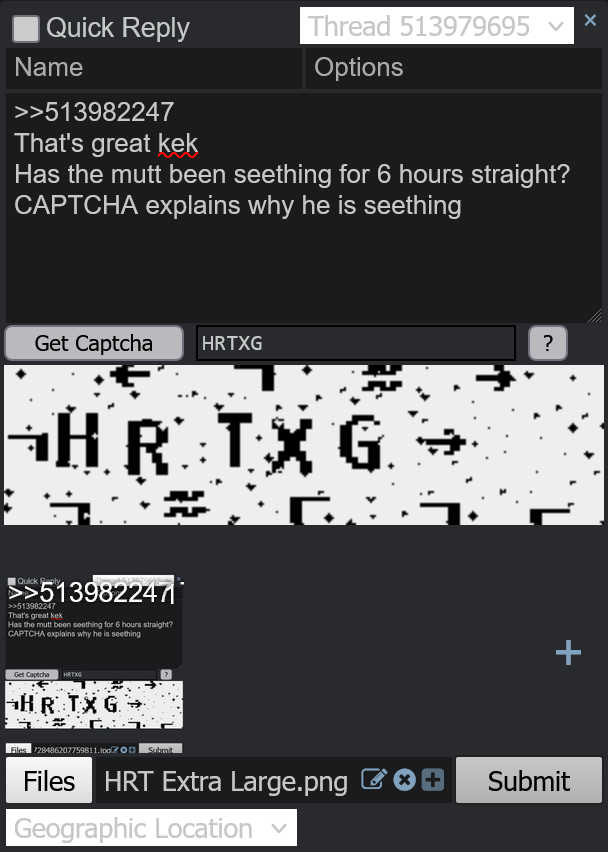Expand the Geographic Location dropdown
This screenshot has width=608, height=852.
point(152,829)
